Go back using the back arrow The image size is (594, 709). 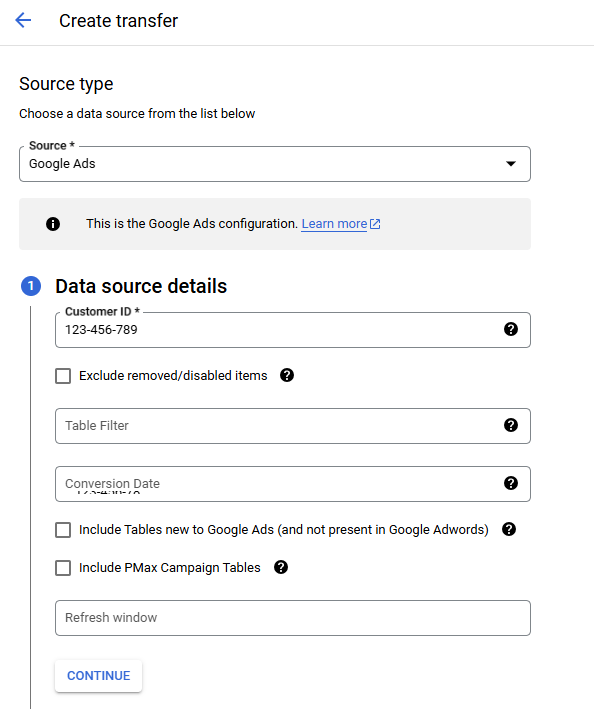click(23, 20)
